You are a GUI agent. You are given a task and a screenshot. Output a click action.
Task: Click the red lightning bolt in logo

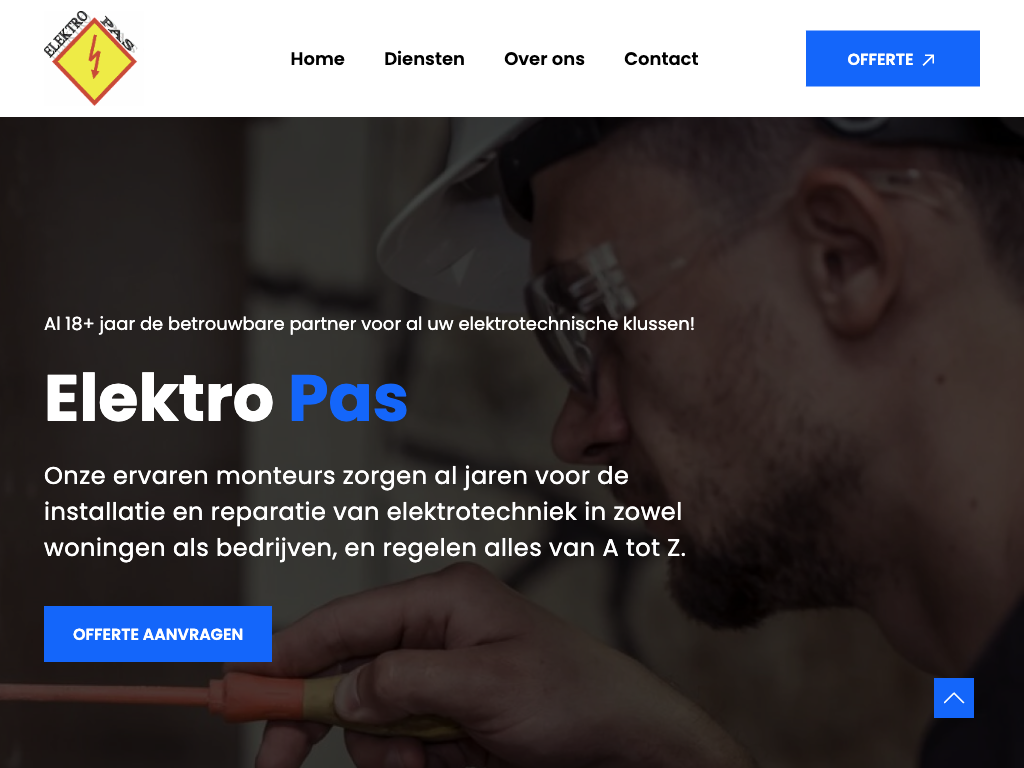95,57
